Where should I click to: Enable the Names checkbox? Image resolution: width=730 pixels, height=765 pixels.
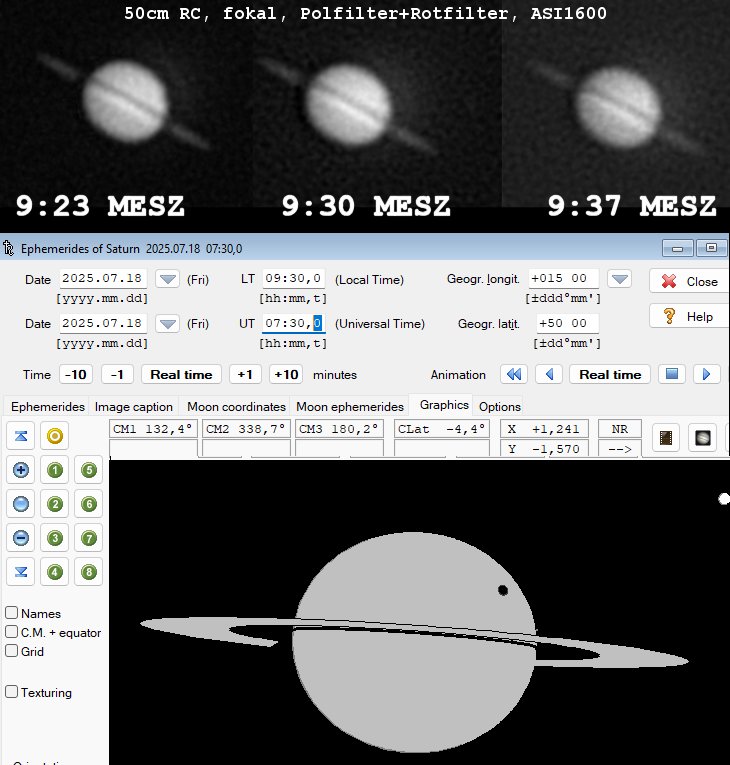12,613
